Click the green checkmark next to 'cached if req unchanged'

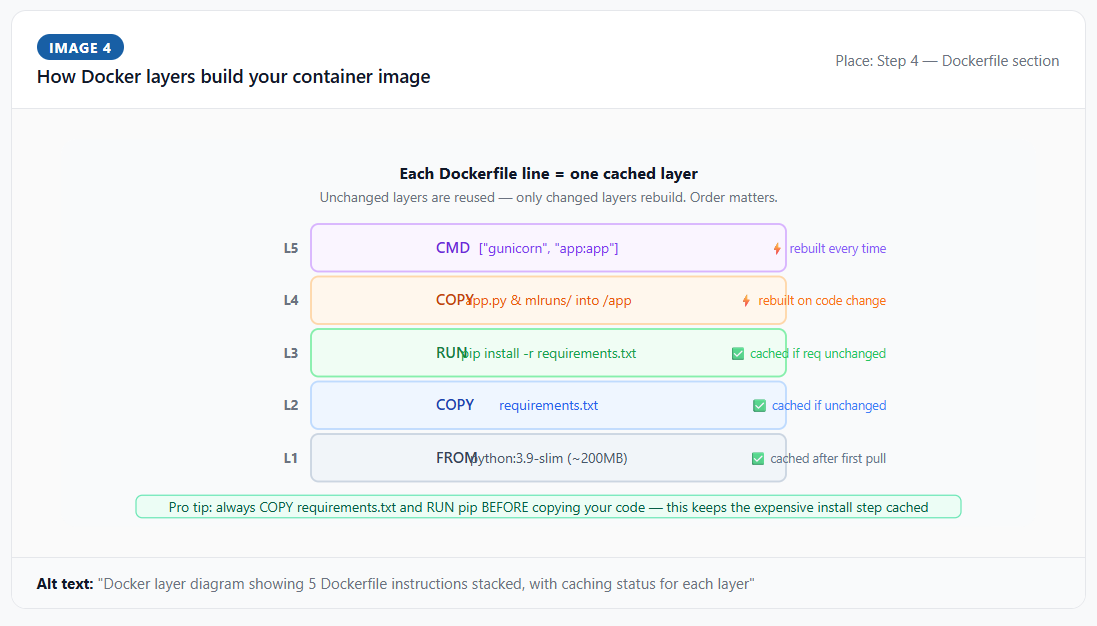click(738, 353)
